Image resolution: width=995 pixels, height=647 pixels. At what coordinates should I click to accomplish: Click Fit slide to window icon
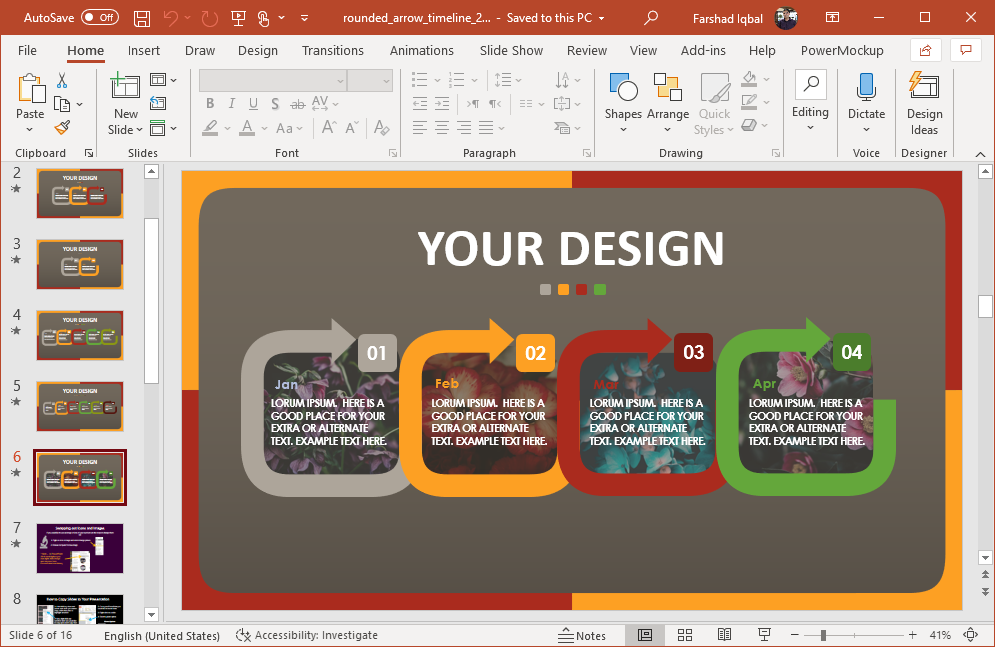point(970,635)
